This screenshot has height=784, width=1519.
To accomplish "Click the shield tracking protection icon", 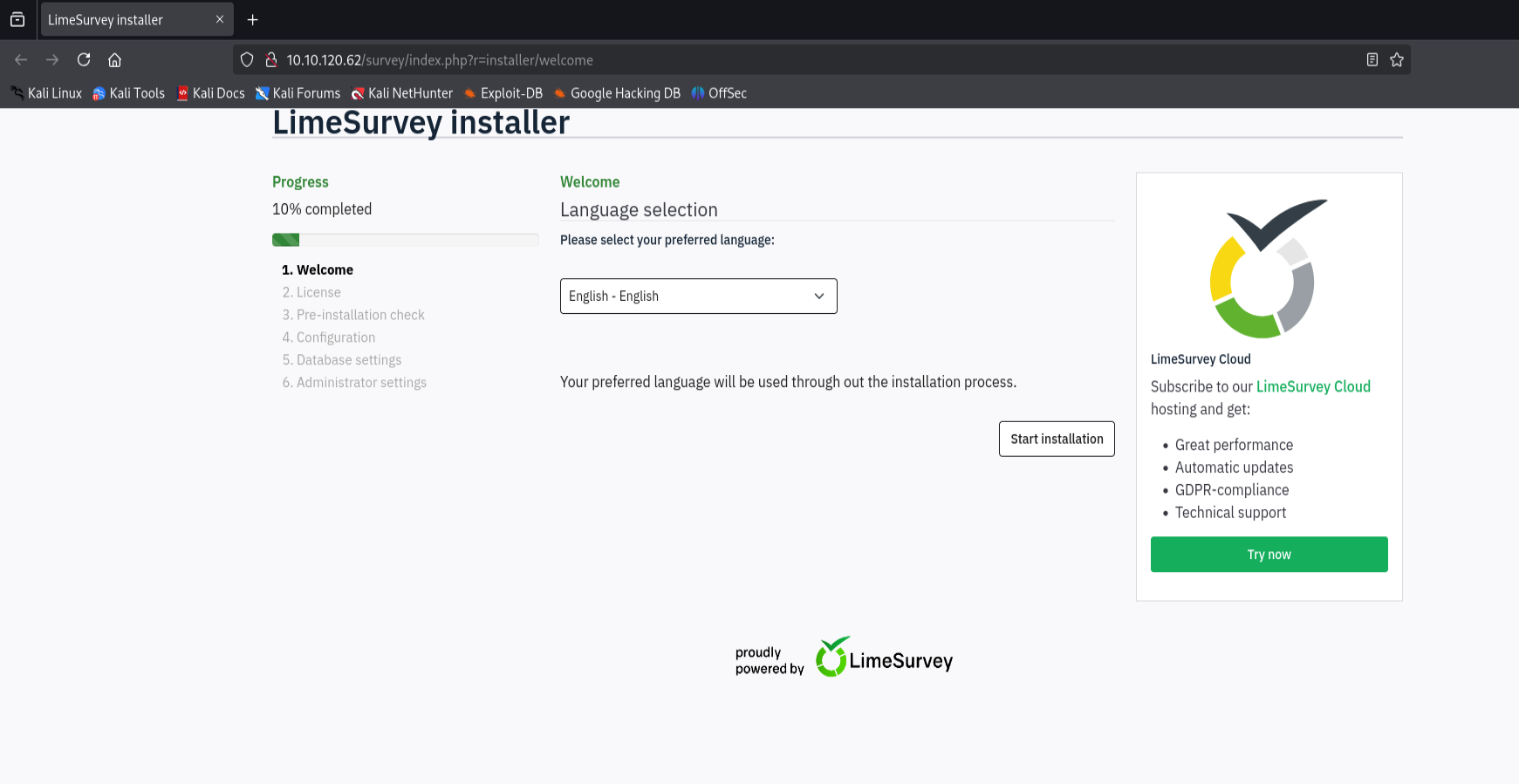I will tap(247, 60).
